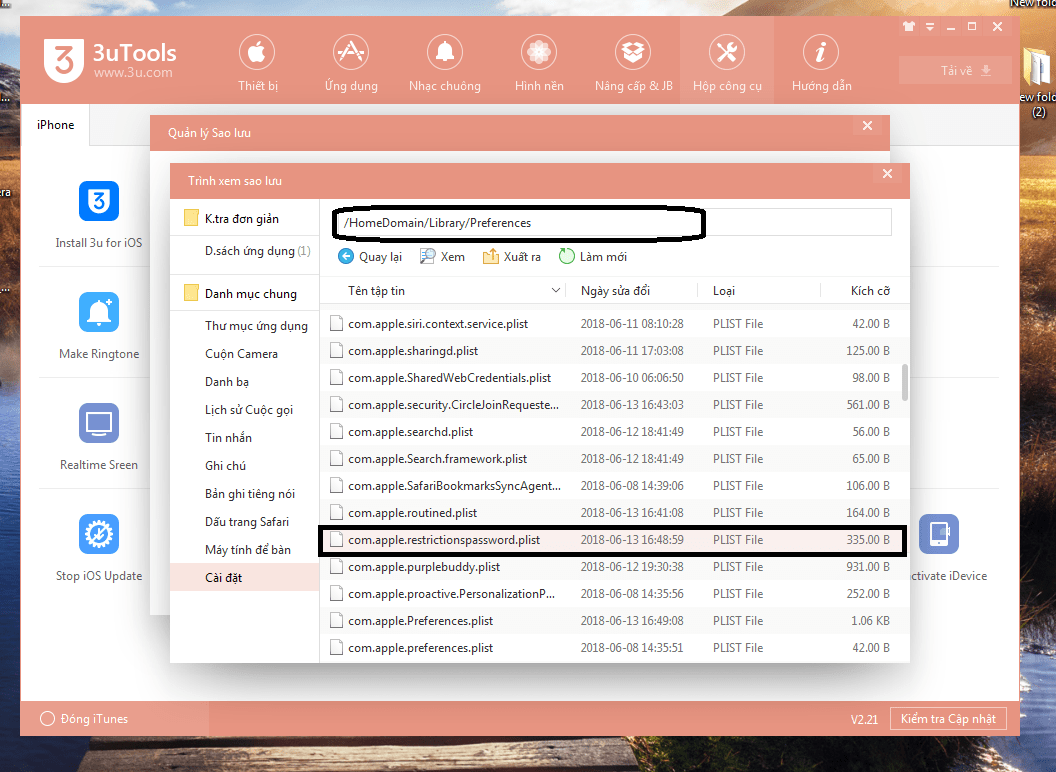Select com.apple.purplebuddy.plist file

point(611,567)
